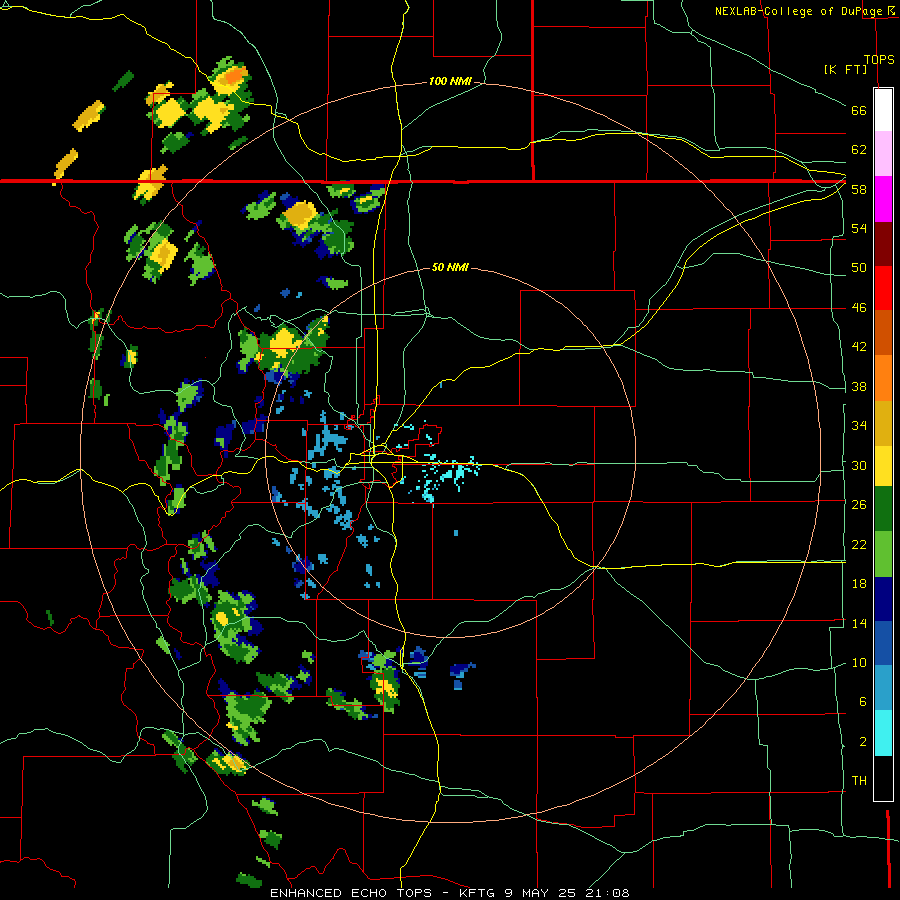Click the '50 NMI' range ring label
The height and width of the screenshot is (900, 900).
tap(450, 267)
